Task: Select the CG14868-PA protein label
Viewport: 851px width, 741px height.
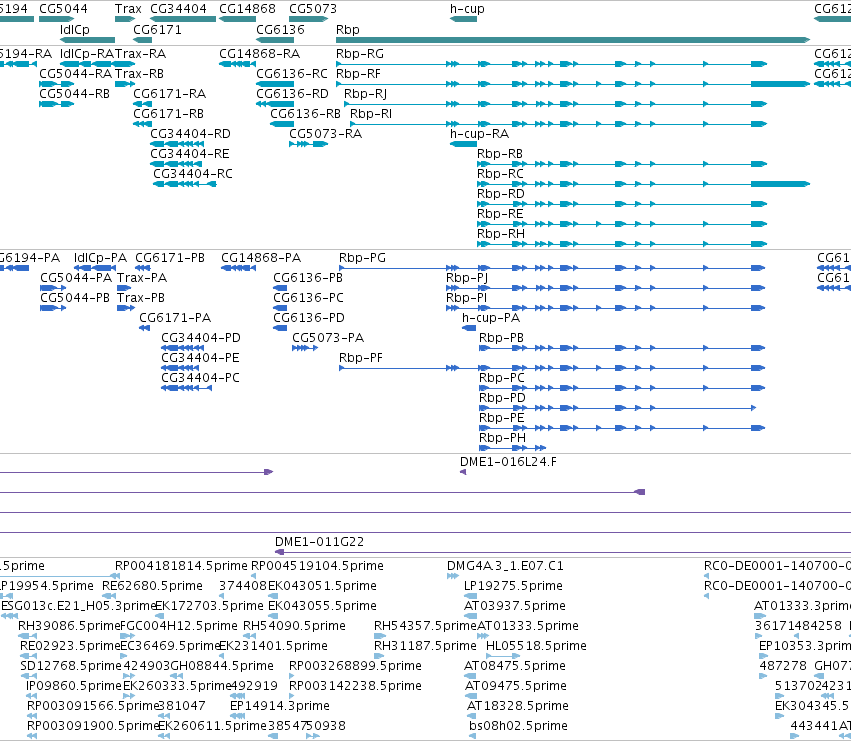Action: (x=261, y=258)
